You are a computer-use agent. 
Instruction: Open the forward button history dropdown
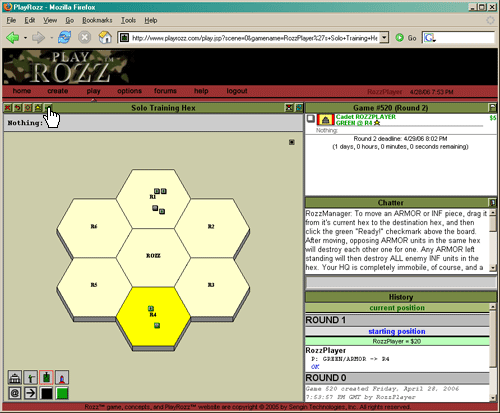click(x=51, y=38)
